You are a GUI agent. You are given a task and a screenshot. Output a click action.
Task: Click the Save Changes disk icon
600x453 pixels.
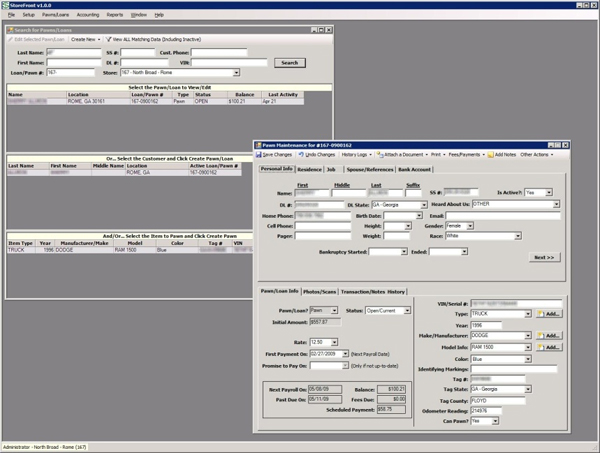pyautogui.click(x=259, y=155)
